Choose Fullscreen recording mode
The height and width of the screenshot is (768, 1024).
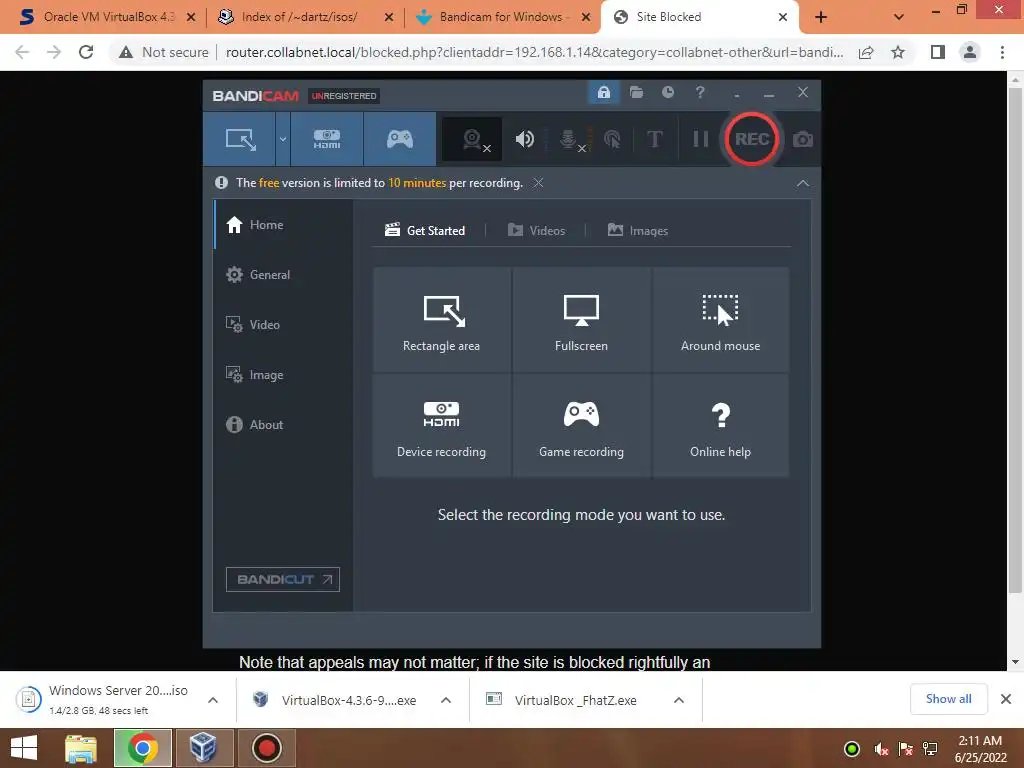pos(581,320)
